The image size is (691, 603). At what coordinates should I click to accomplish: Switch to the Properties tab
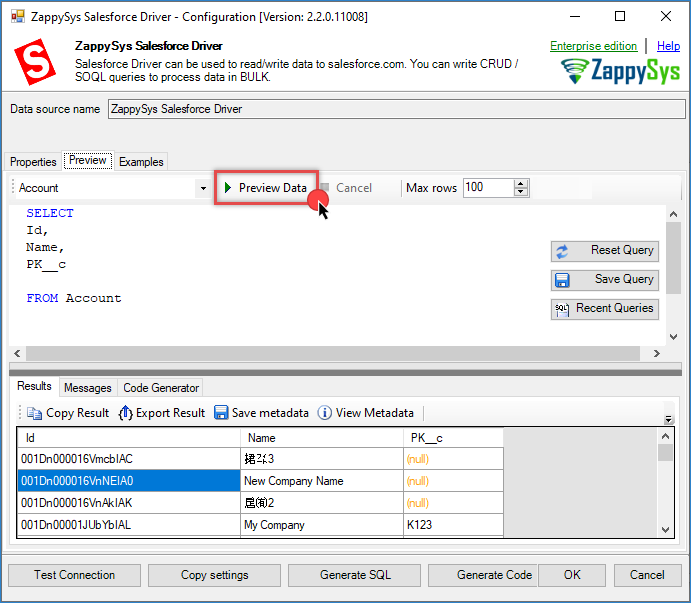click(33, 162)
